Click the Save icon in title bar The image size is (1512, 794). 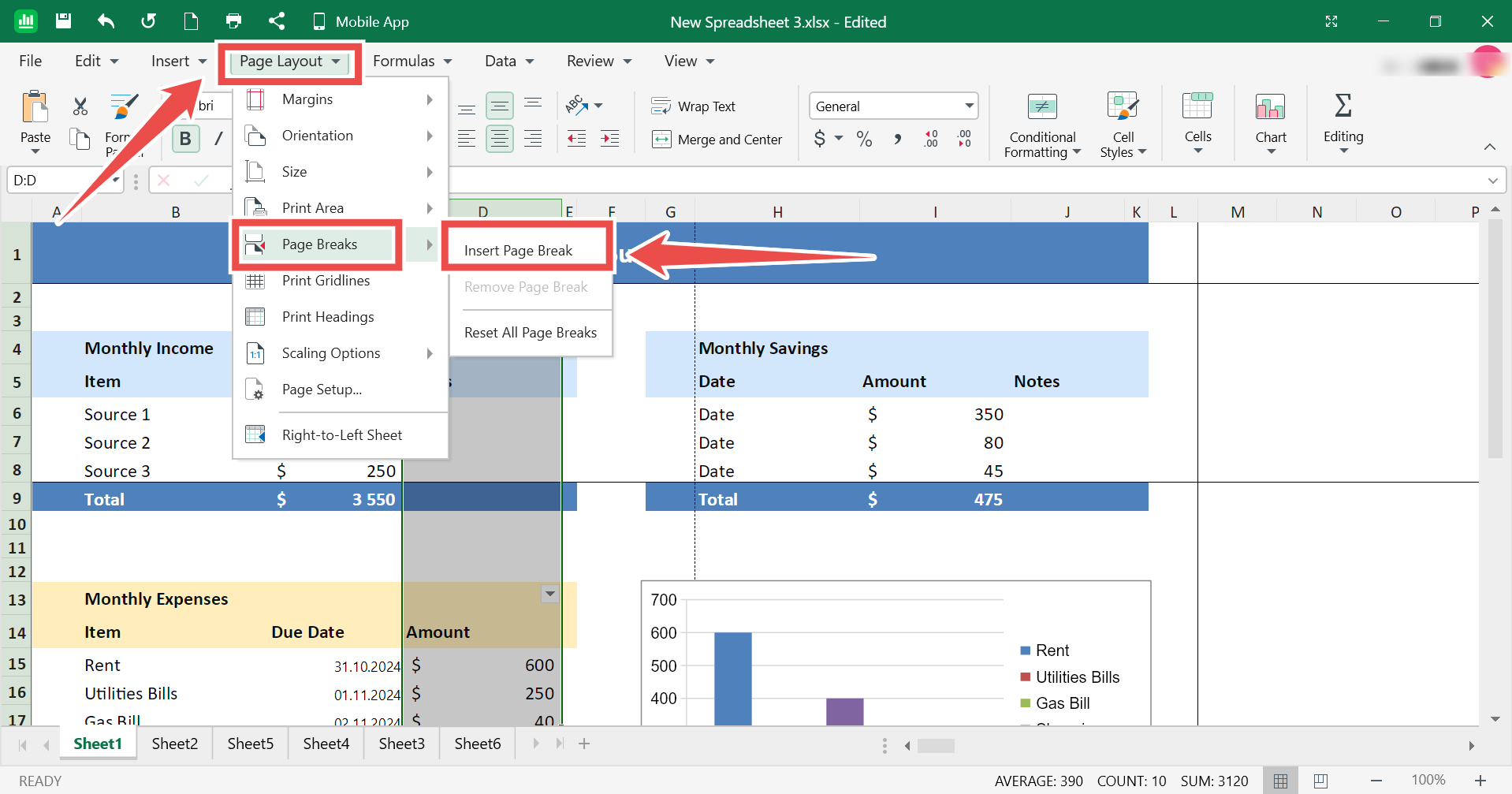(x=64, y=21)
